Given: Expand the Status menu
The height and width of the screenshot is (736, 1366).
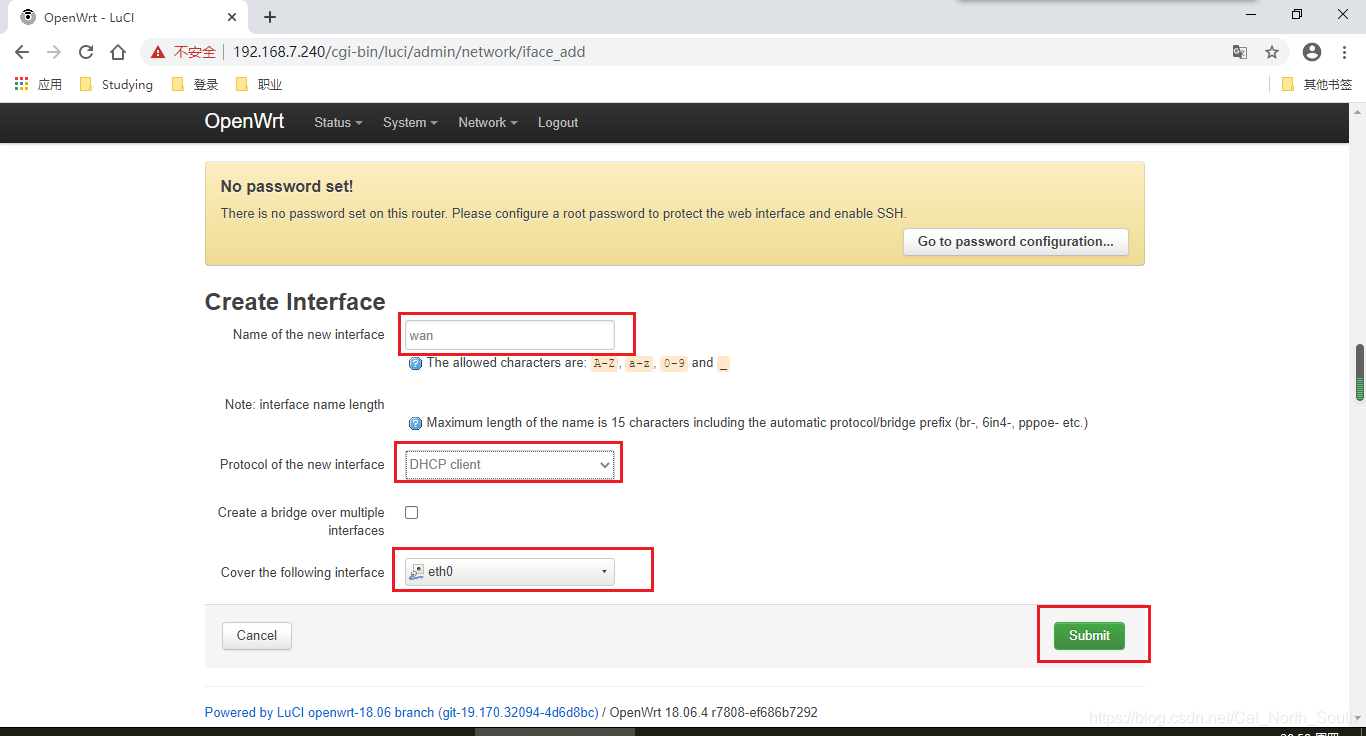Looking at the screenshot, I should point(338,122).
